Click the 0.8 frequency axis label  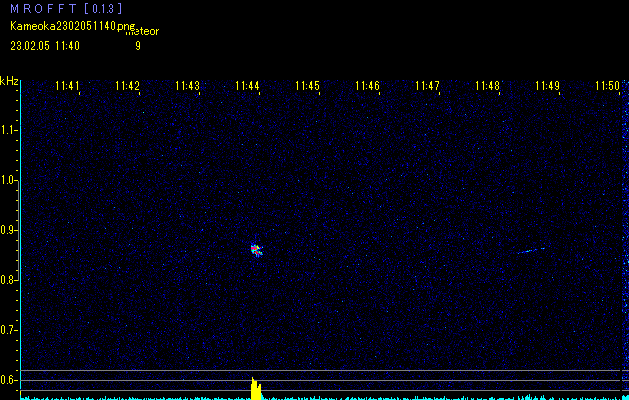(8, 280)
